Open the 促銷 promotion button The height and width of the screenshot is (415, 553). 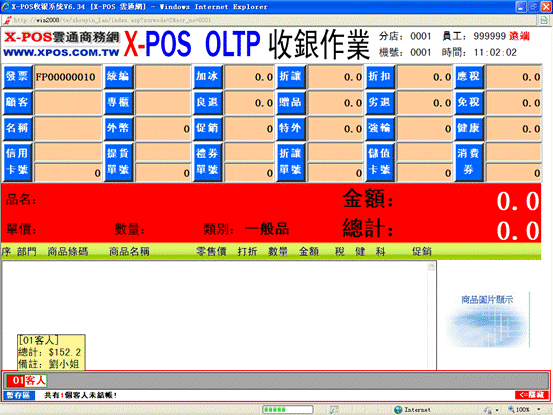point(207,128)
